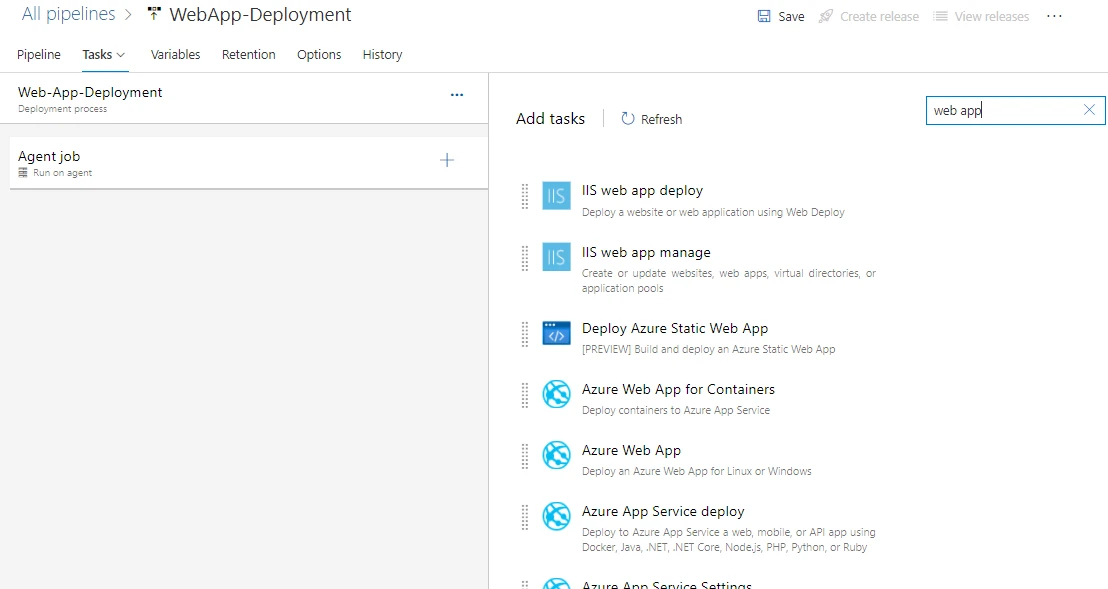Open the Tasks tab dropdown chevron

point(119,55)
